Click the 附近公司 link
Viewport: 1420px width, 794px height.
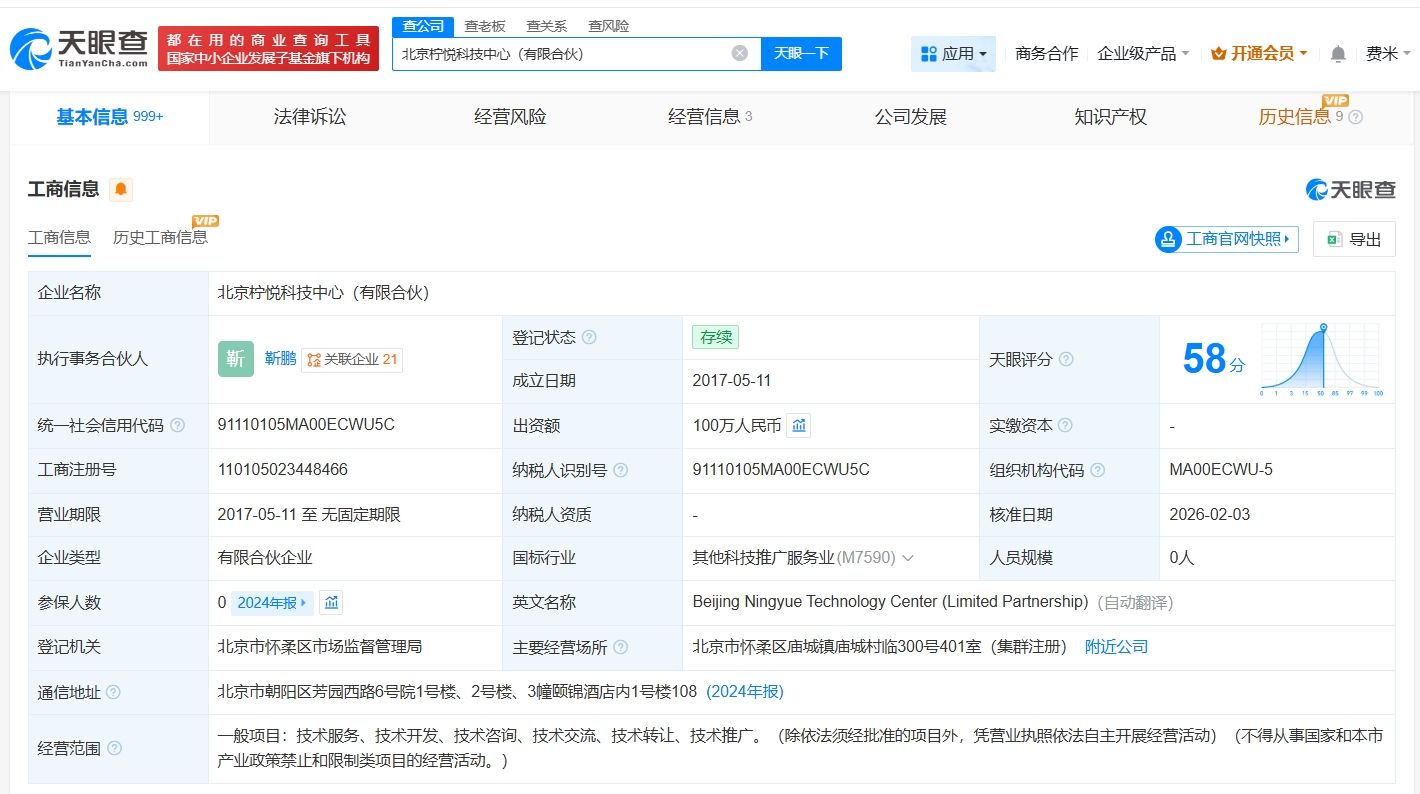click(1117, 647)
